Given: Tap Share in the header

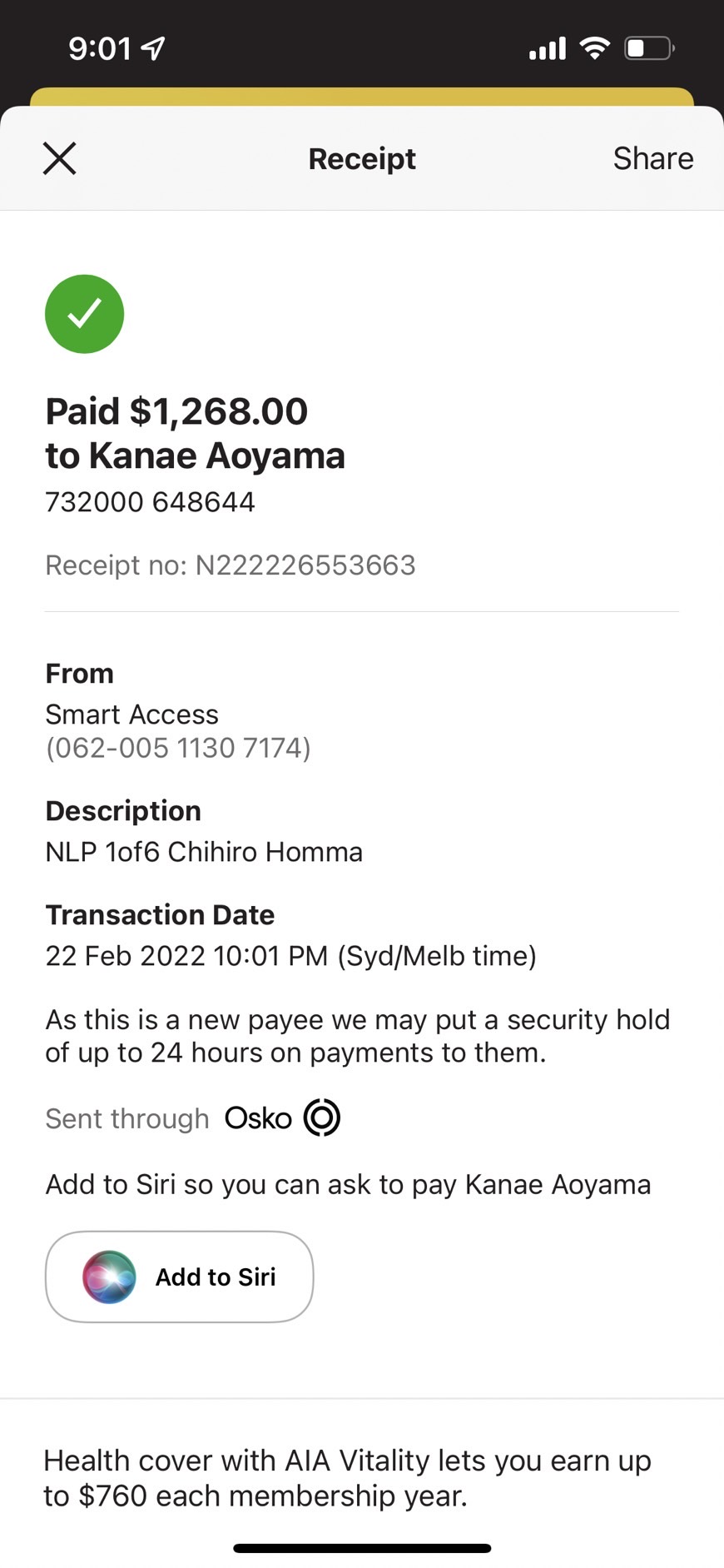Looking at the screenshot, I should [x=653, y=158].
